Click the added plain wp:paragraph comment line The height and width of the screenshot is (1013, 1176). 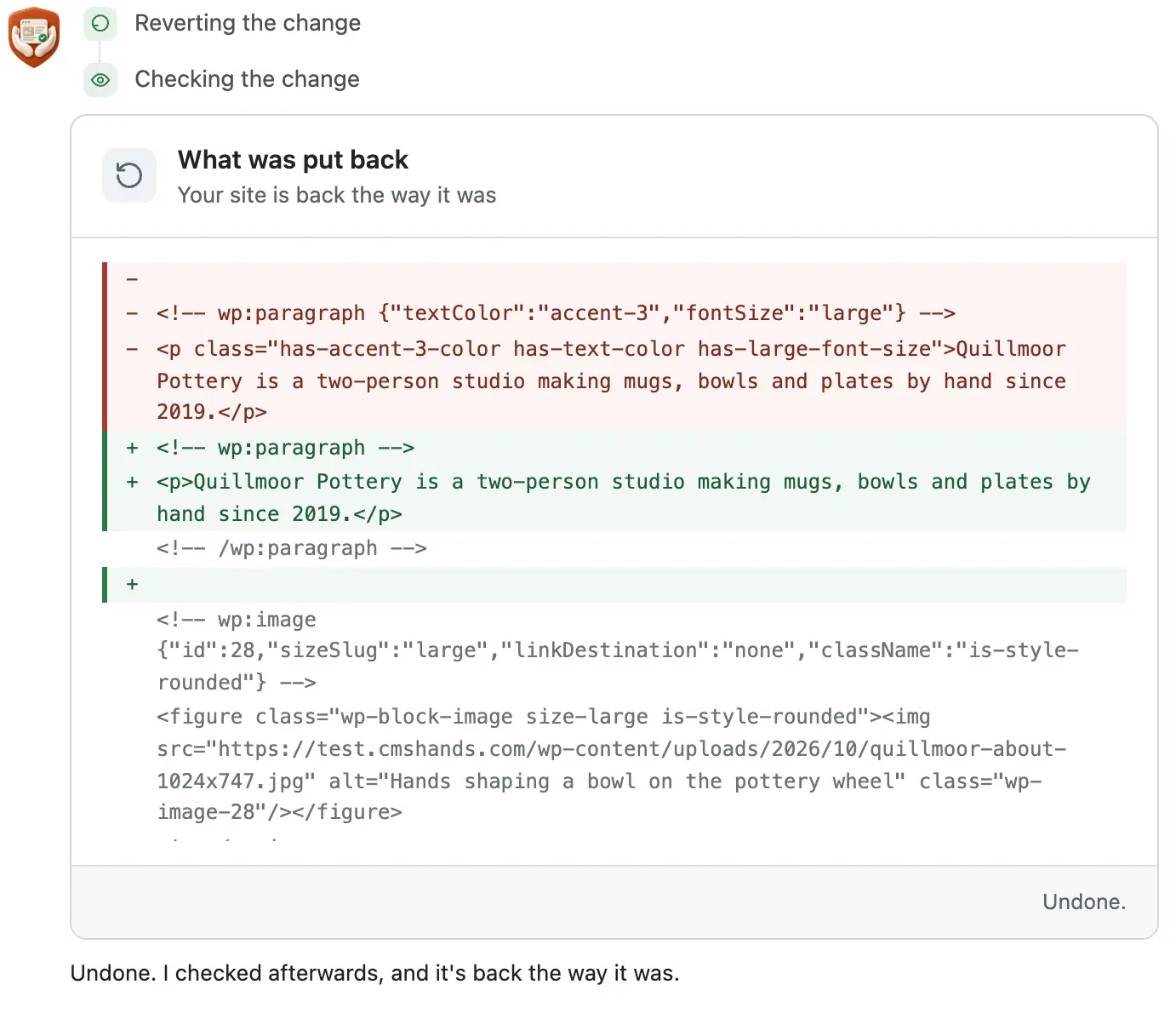click(614, 448)
